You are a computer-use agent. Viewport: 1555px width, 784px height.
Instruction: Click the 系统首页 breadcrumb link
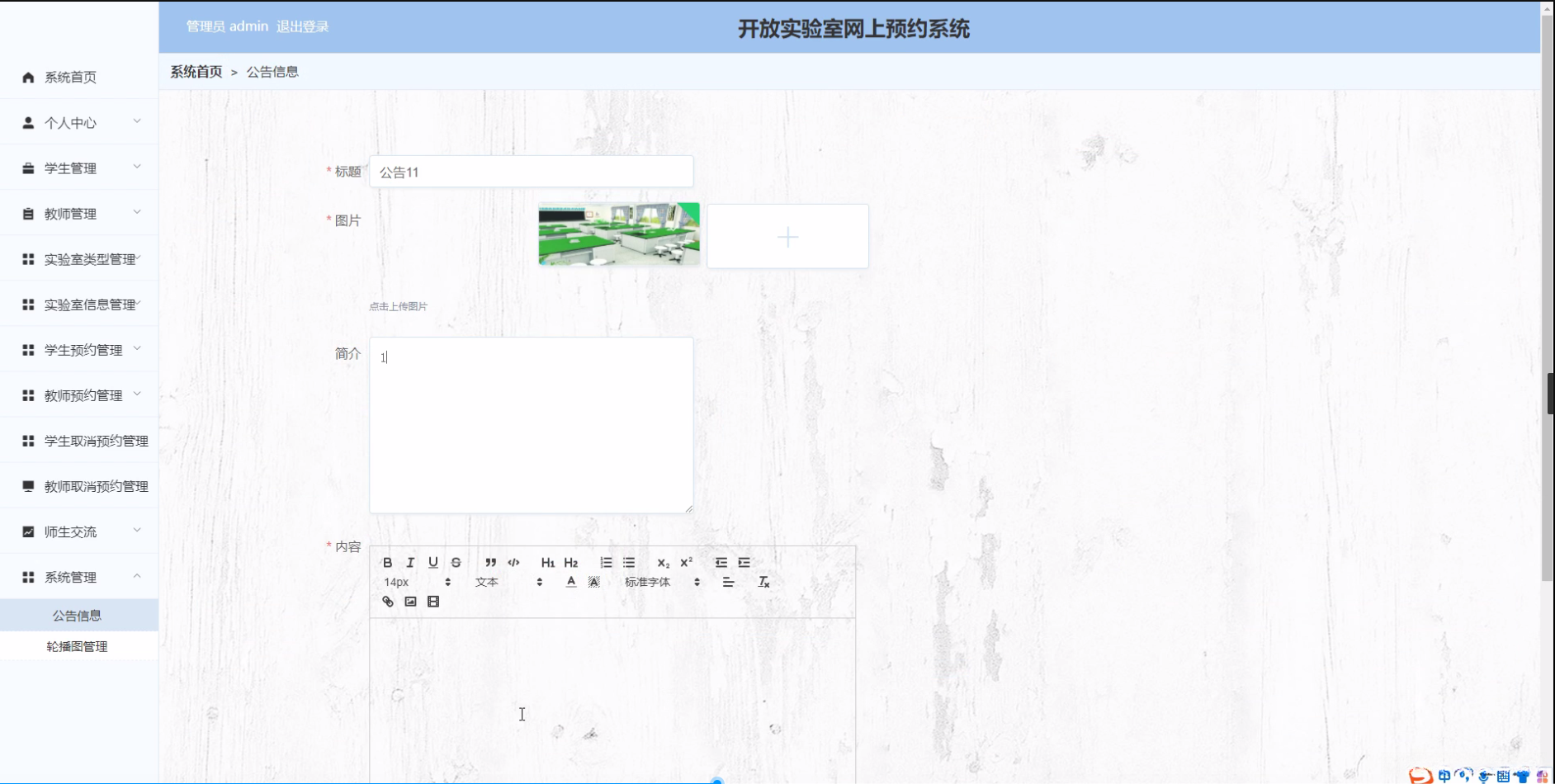[x=196, y=72]
